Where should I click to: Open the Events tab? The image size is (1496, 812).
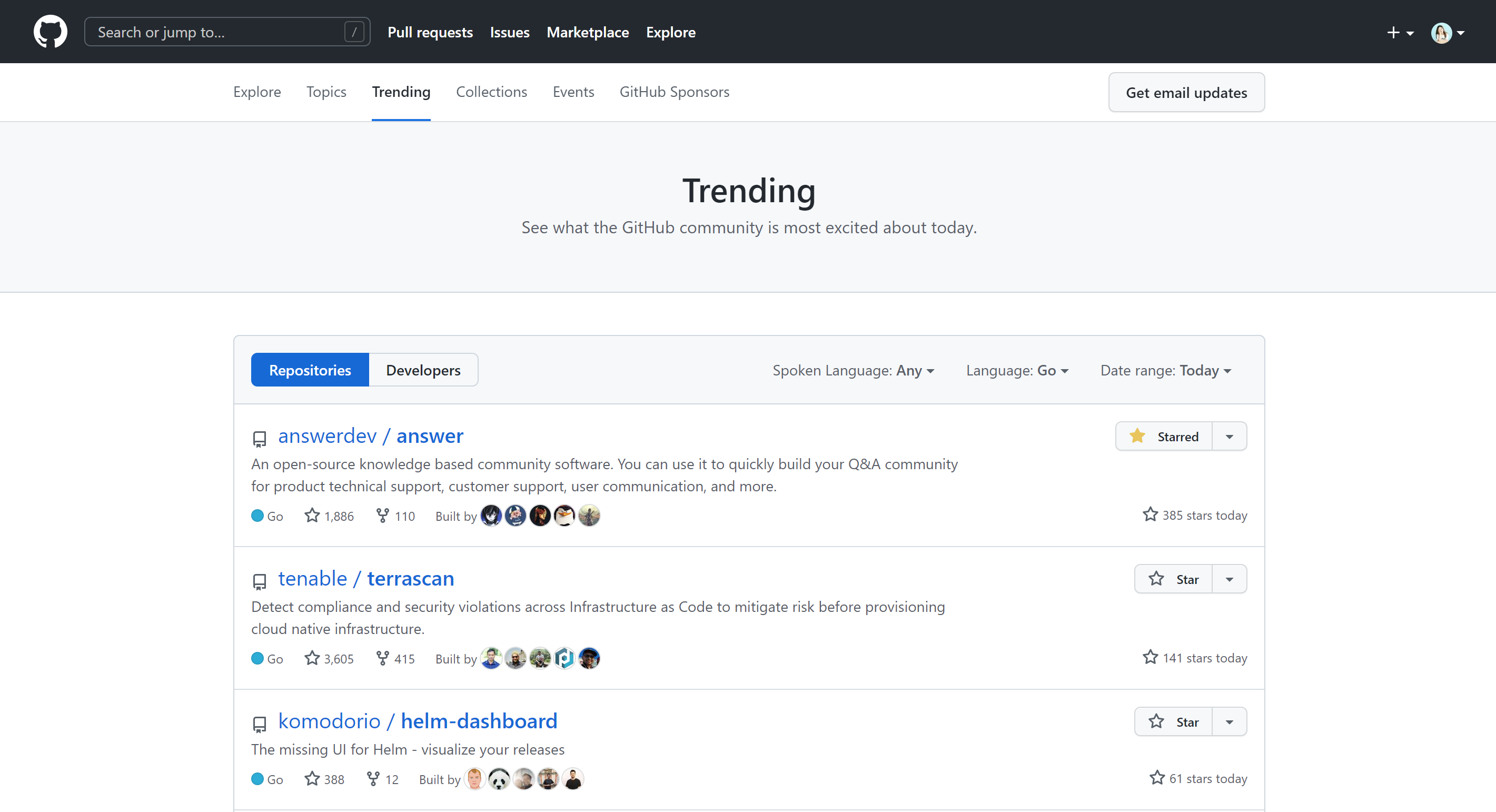click(x=573, y=92)
